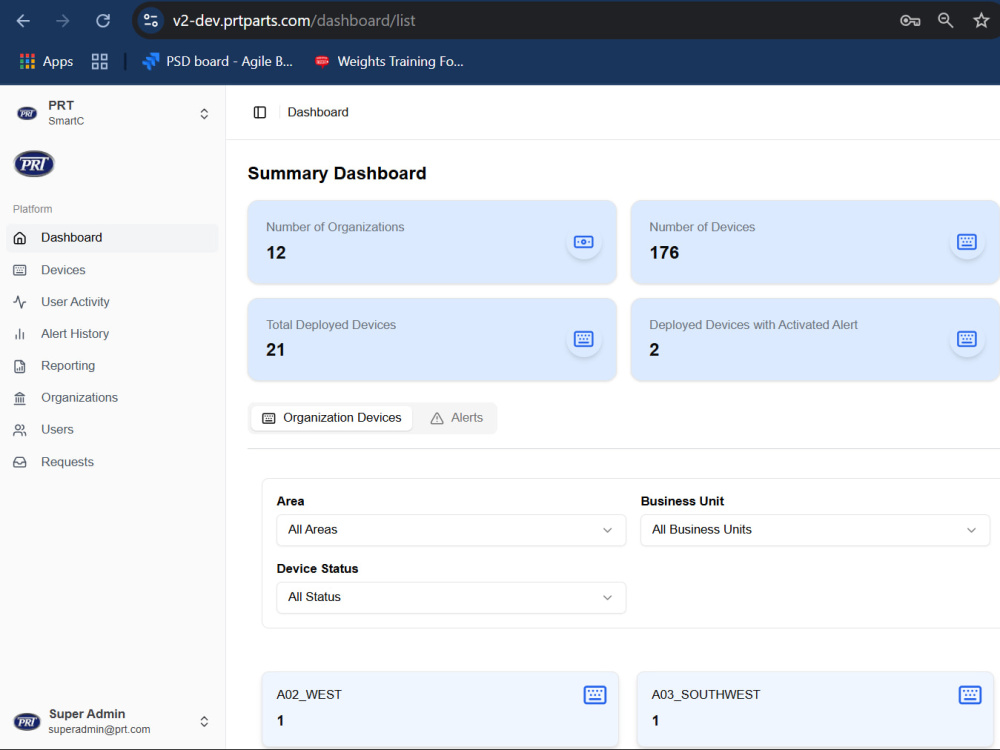Click the A02_WEST area name
Viewport: 1000px width, 750px height.
pos(309,695)
